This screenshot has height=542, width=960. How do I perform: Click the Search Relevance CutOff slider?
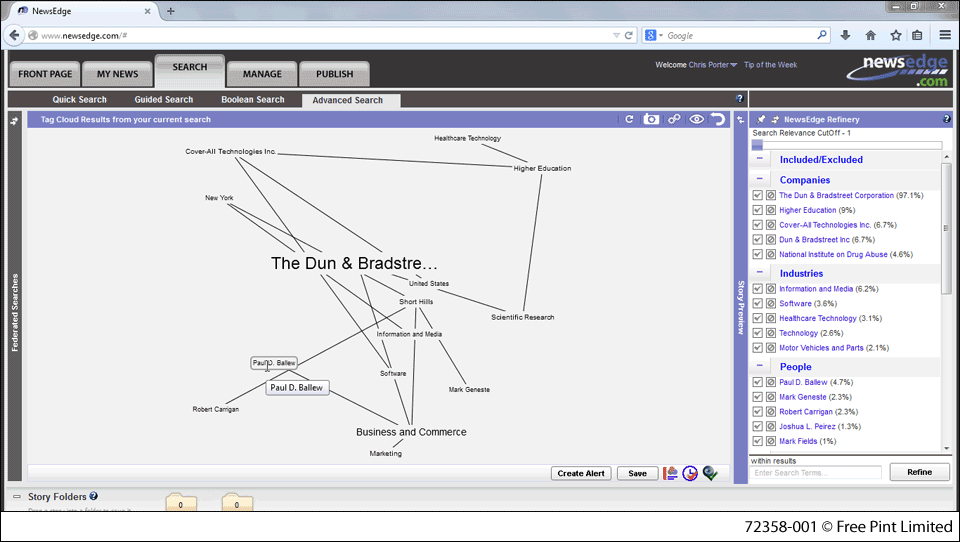(846, 145)
